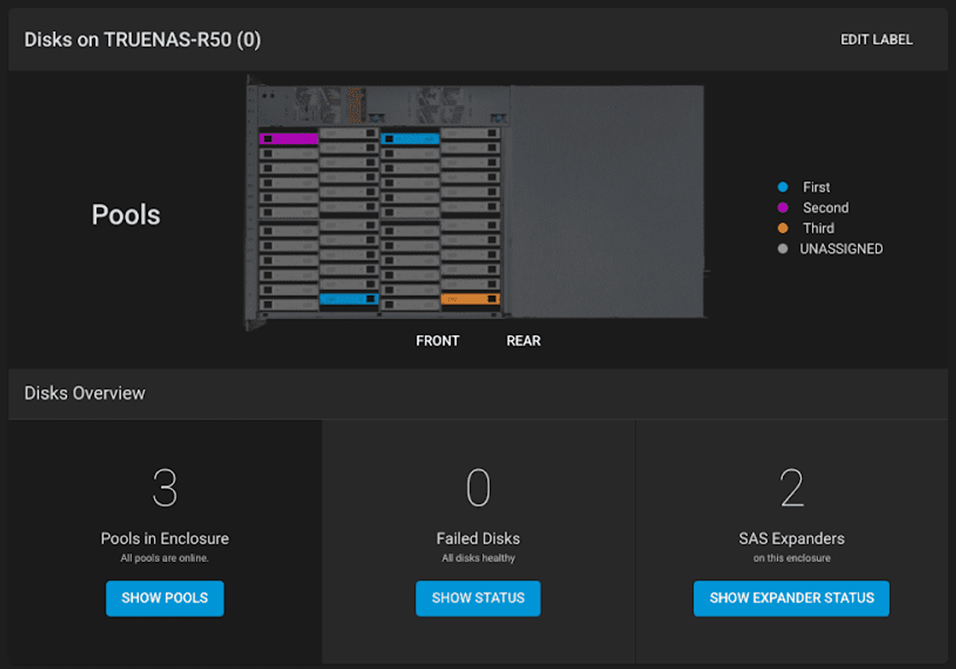Screen dimensions: 956x669
Task: Switch to the REAR enclosure view
Action: coord(523,340)
